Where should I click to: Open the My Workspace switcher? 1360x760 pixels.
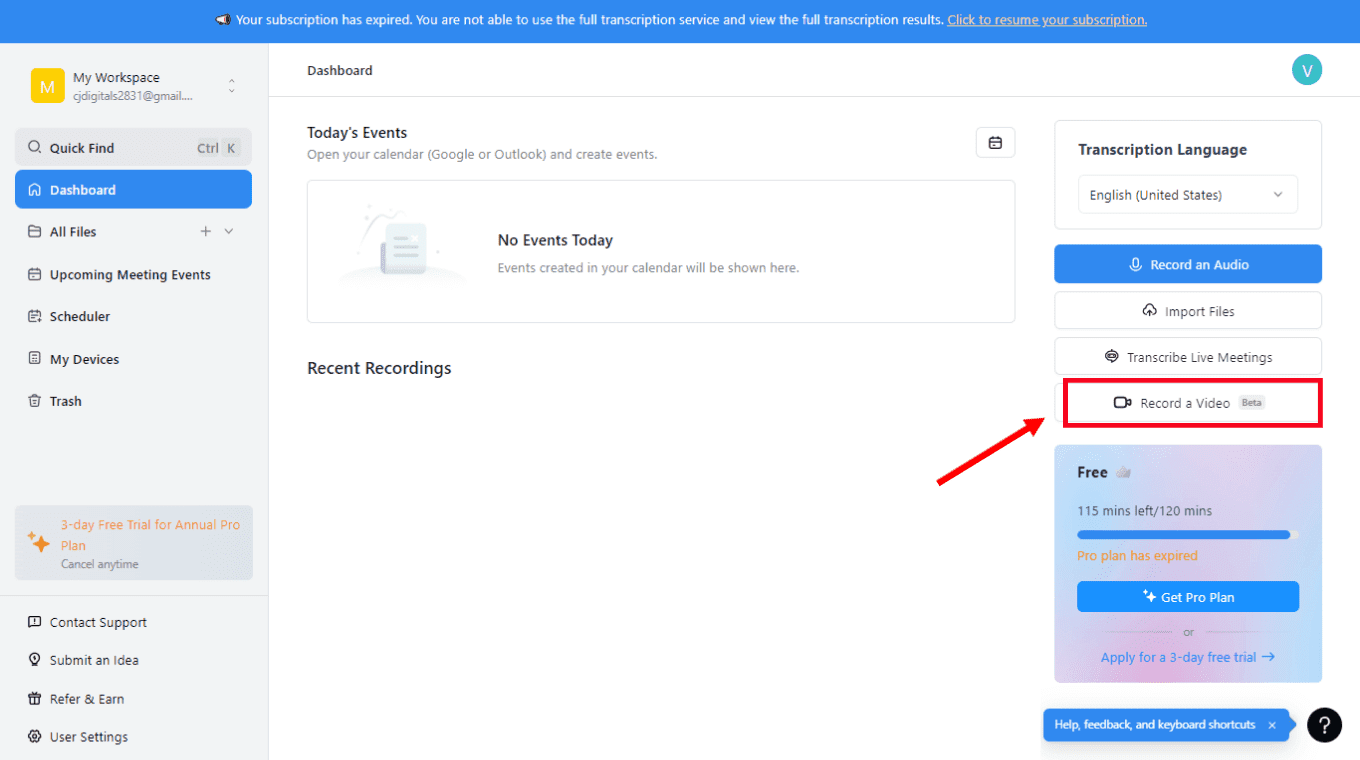pyautogui.click(x=231, y=87)
